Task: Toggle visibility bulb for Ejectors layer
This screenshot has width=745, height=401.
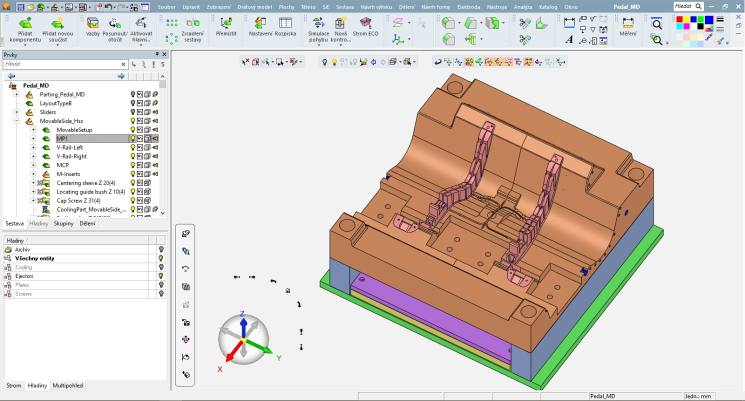Action: click(x=161, y=276)
